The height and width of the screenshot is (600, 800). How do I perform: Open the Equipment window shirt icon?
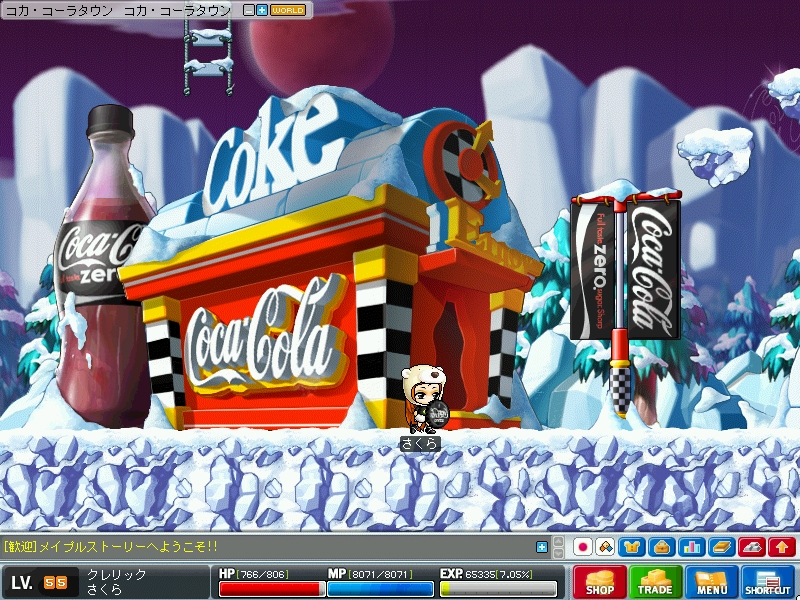[x=632, y=547]
